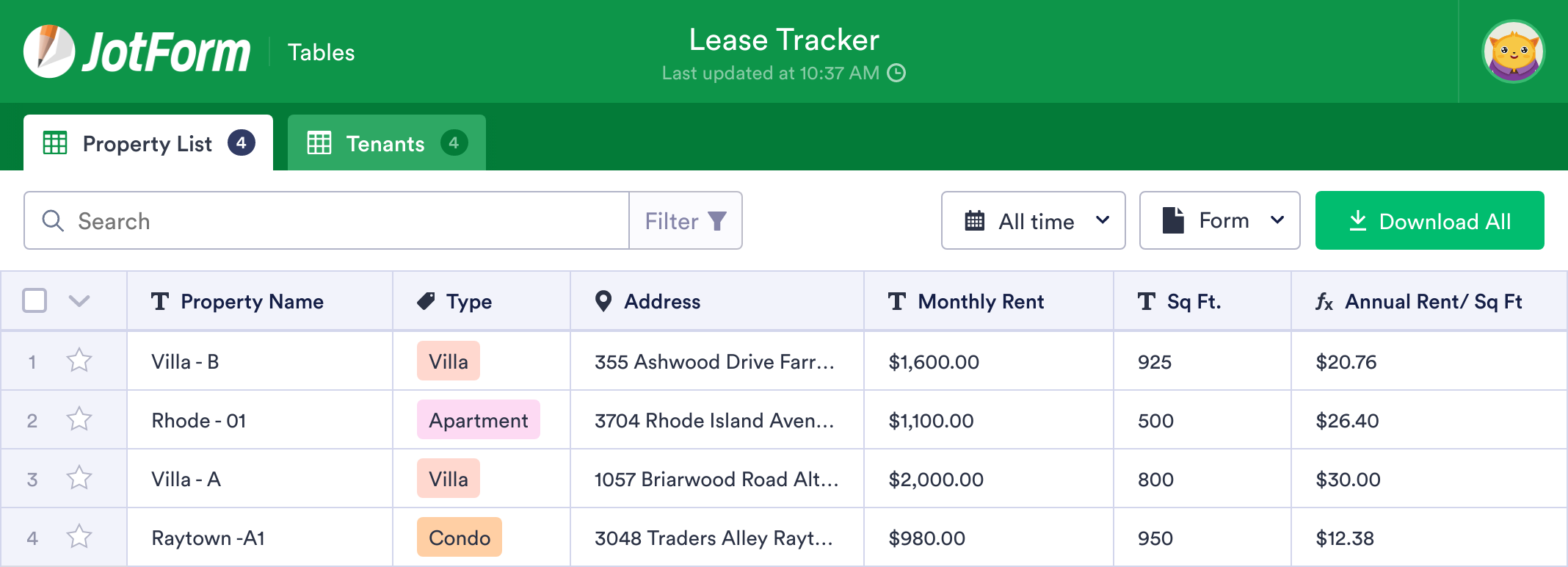Image resolution: width=1568 pixels, height=567 pixels.
Task: Open the Filter options
Action: [x=685, y=220]
